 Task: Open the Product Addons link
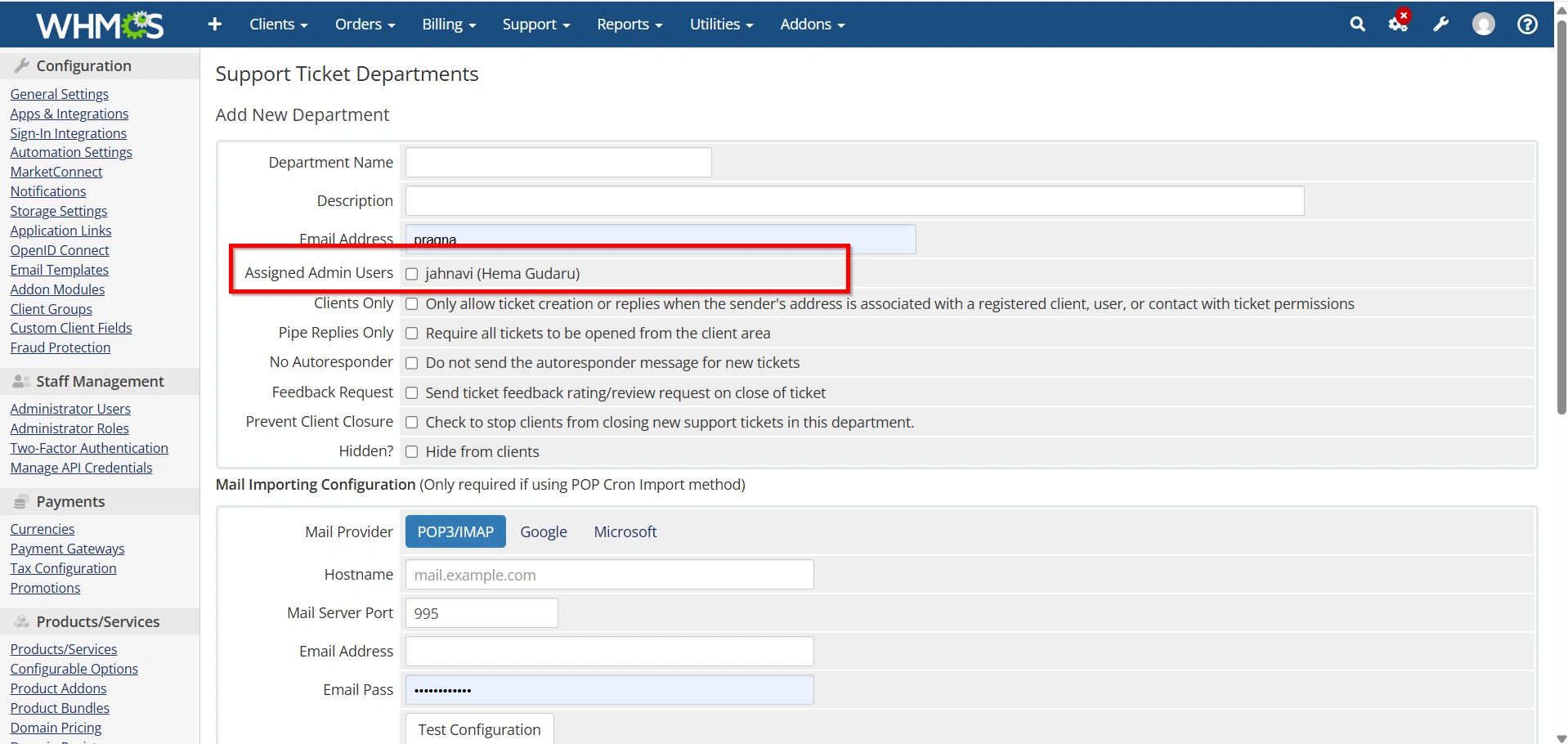coord(59,688)
